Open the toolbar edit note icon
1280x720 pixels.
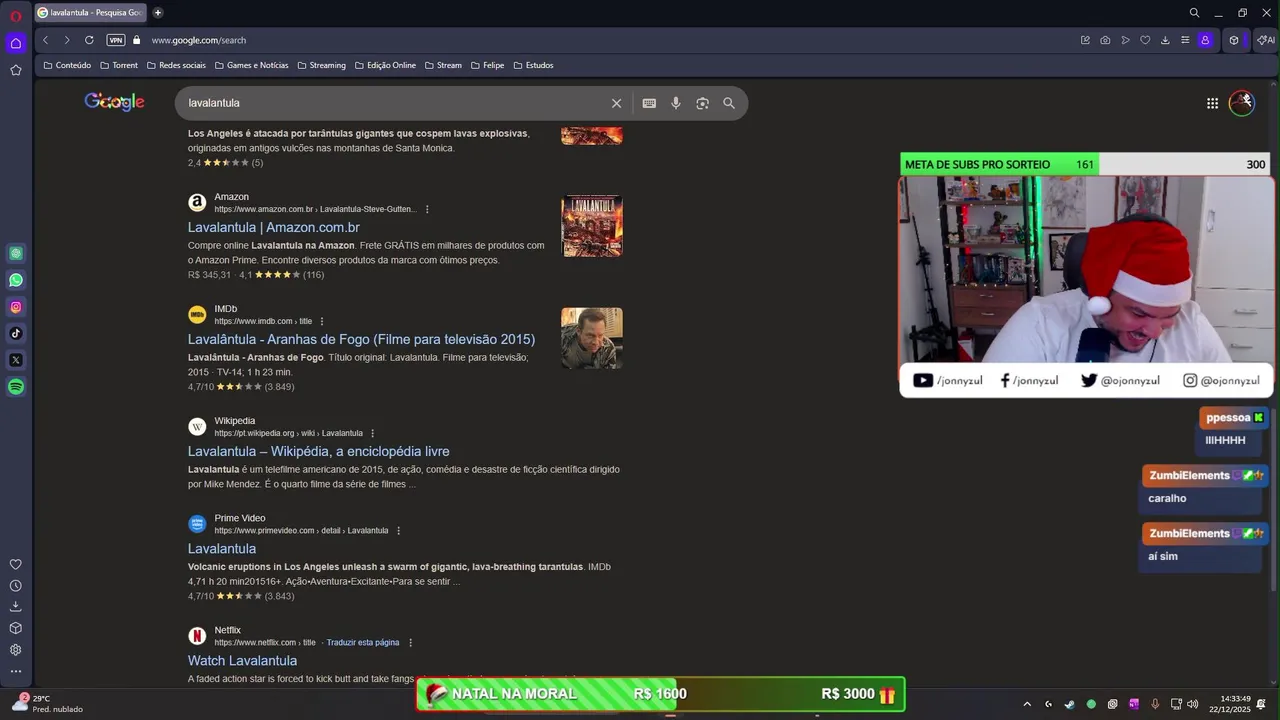point(1085,40)
